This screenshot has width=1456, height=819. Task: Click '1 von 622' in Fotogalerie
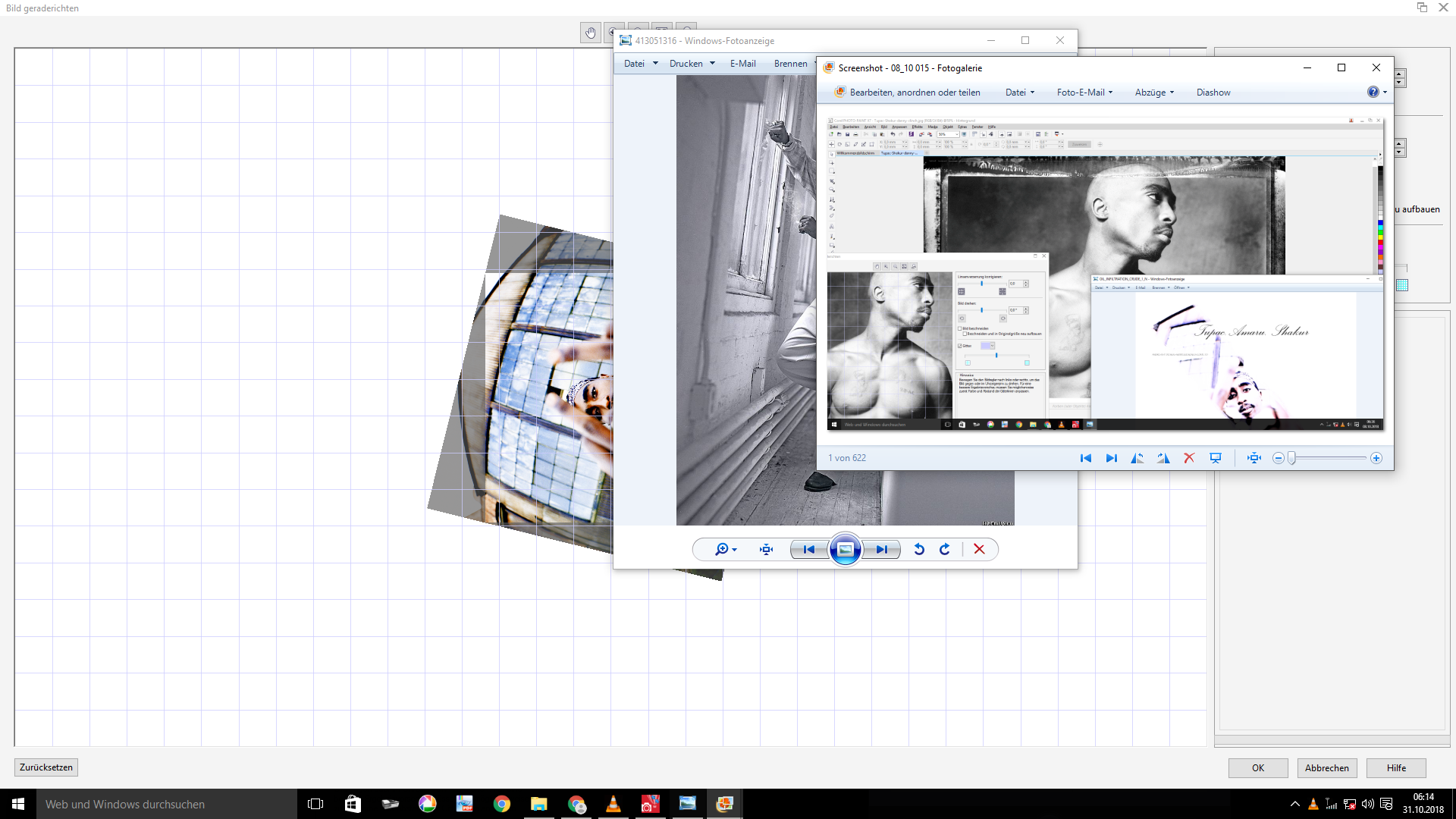(847, 458)
